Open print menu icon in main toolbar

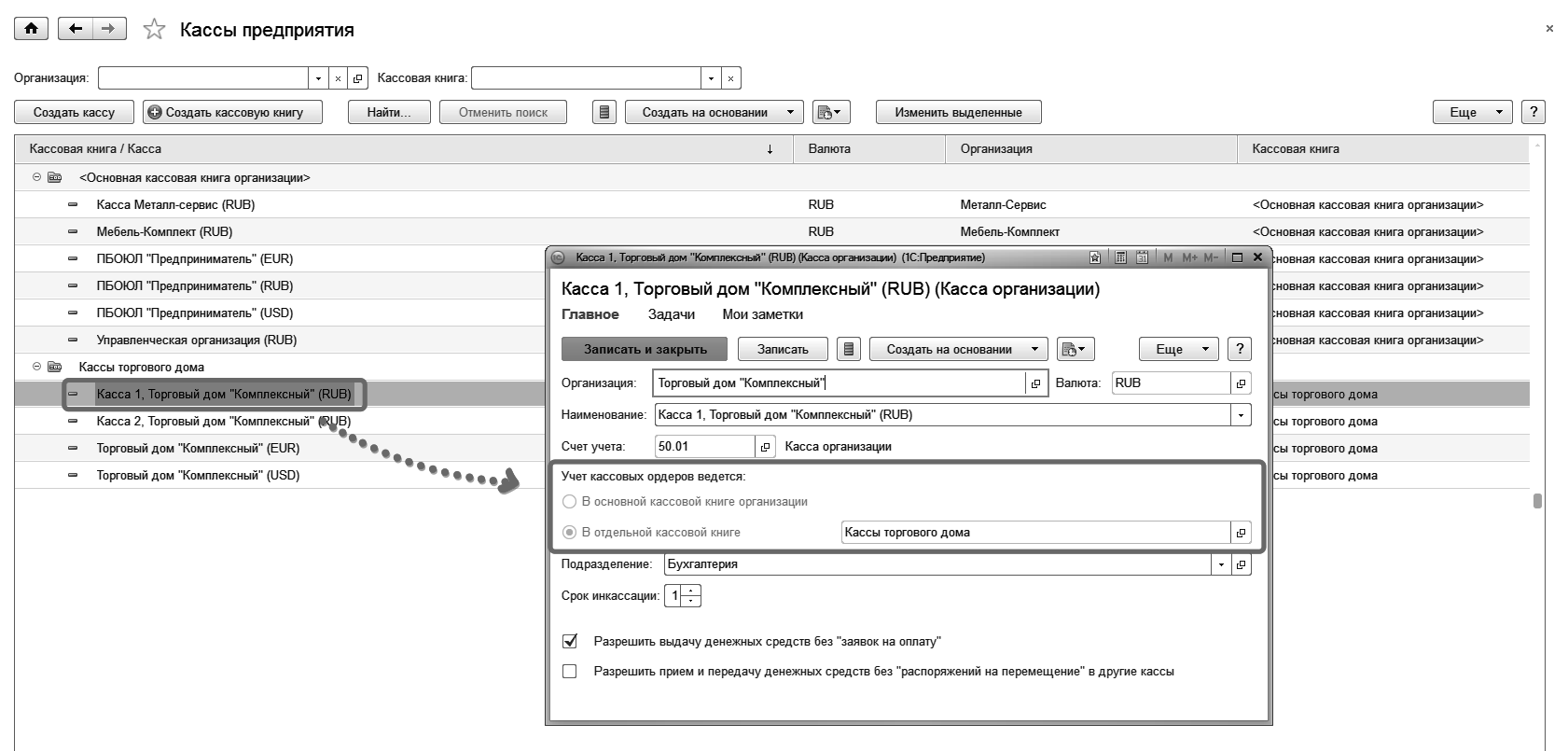[830, 113]
